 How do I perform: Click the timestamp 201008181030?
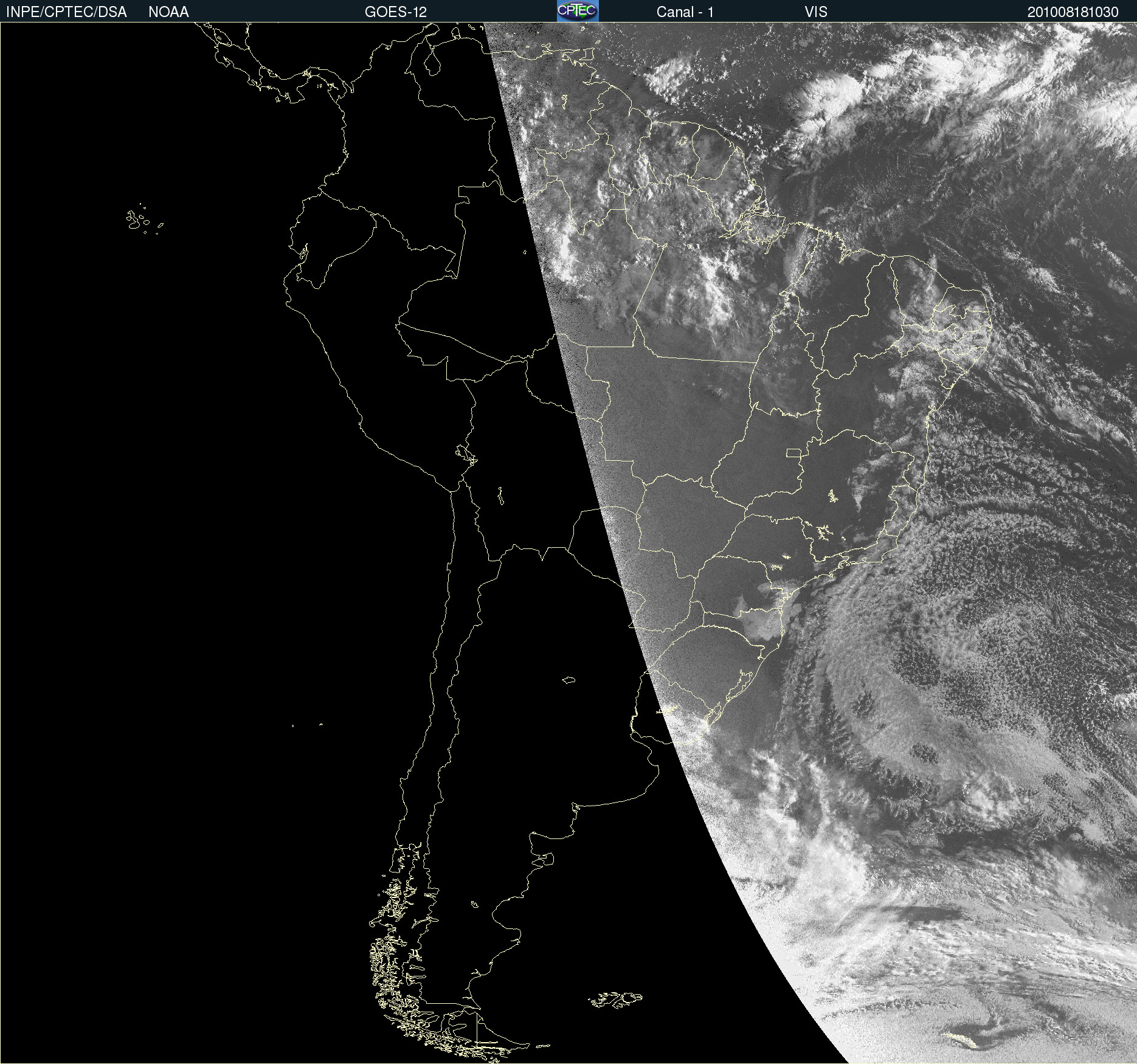coord(1073,12)
